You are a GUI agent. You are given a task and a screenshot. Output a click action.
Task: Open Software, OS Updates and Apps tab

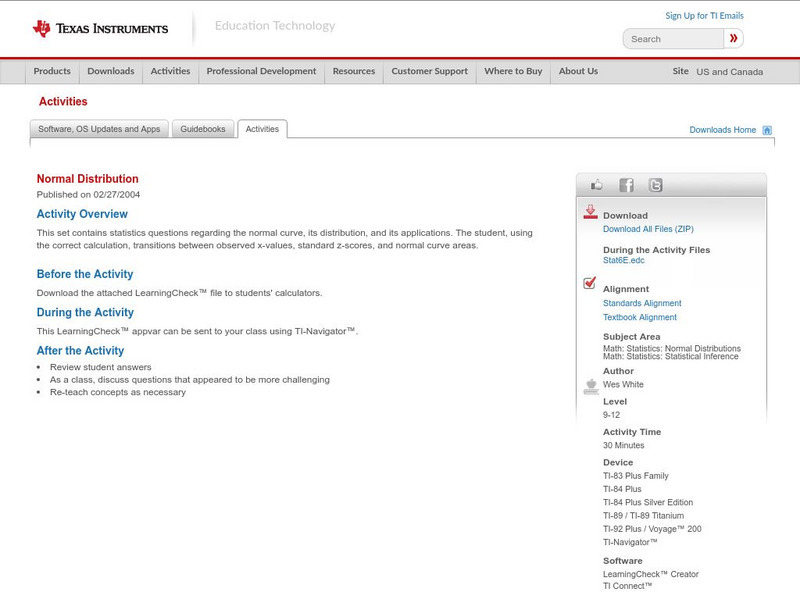[99, 129]
